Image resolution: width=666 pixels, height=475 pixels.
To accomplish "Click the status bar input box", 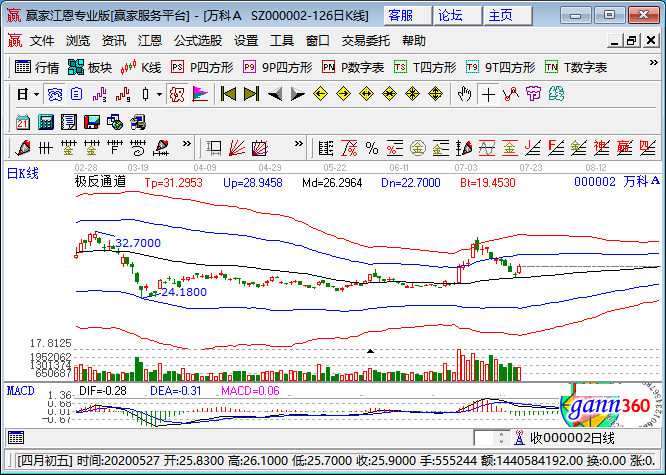I will click(485, 438).
